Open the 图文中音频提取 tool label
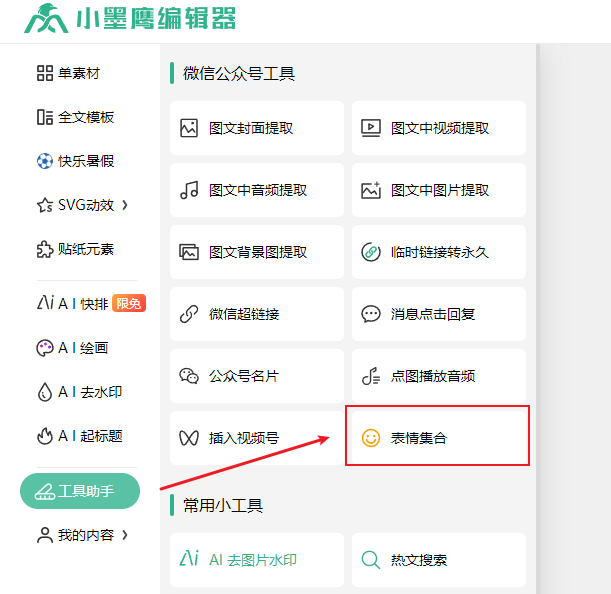611x594 pixels. 258,190
